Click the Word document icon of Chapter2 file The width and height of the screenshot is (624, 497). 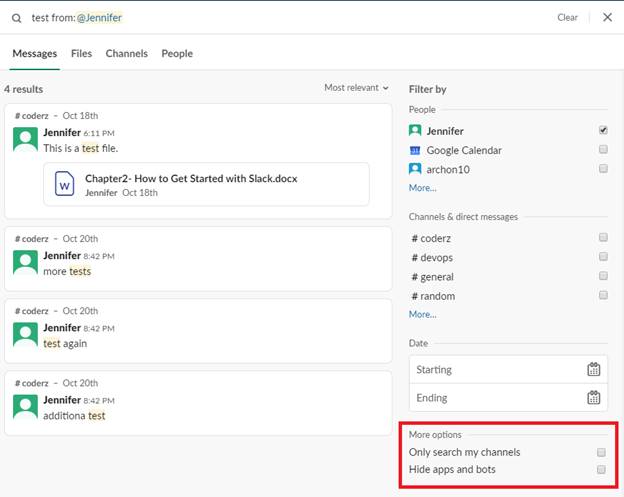pyautogui.click(x=64, y=184)
